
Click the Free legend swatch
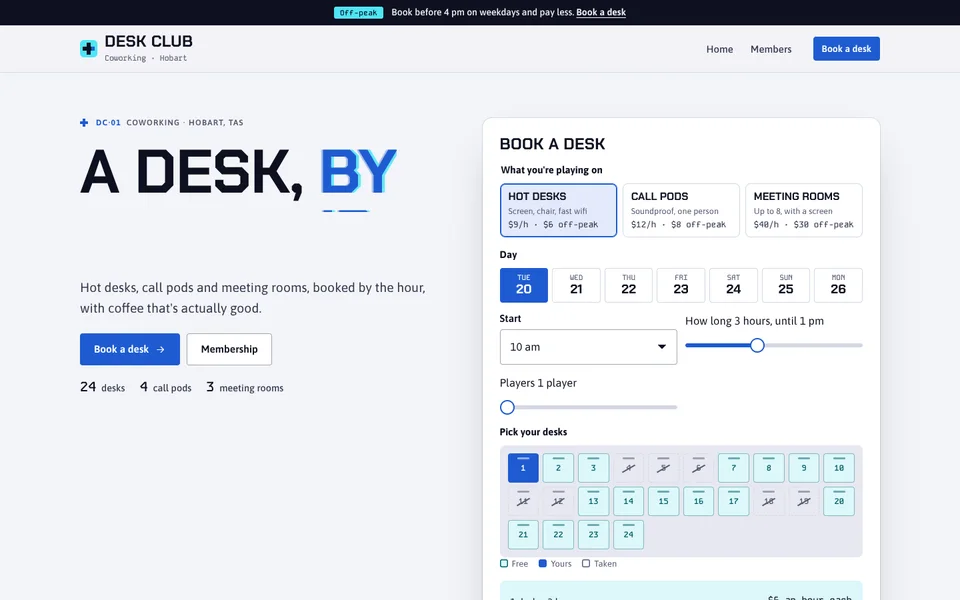504,563
